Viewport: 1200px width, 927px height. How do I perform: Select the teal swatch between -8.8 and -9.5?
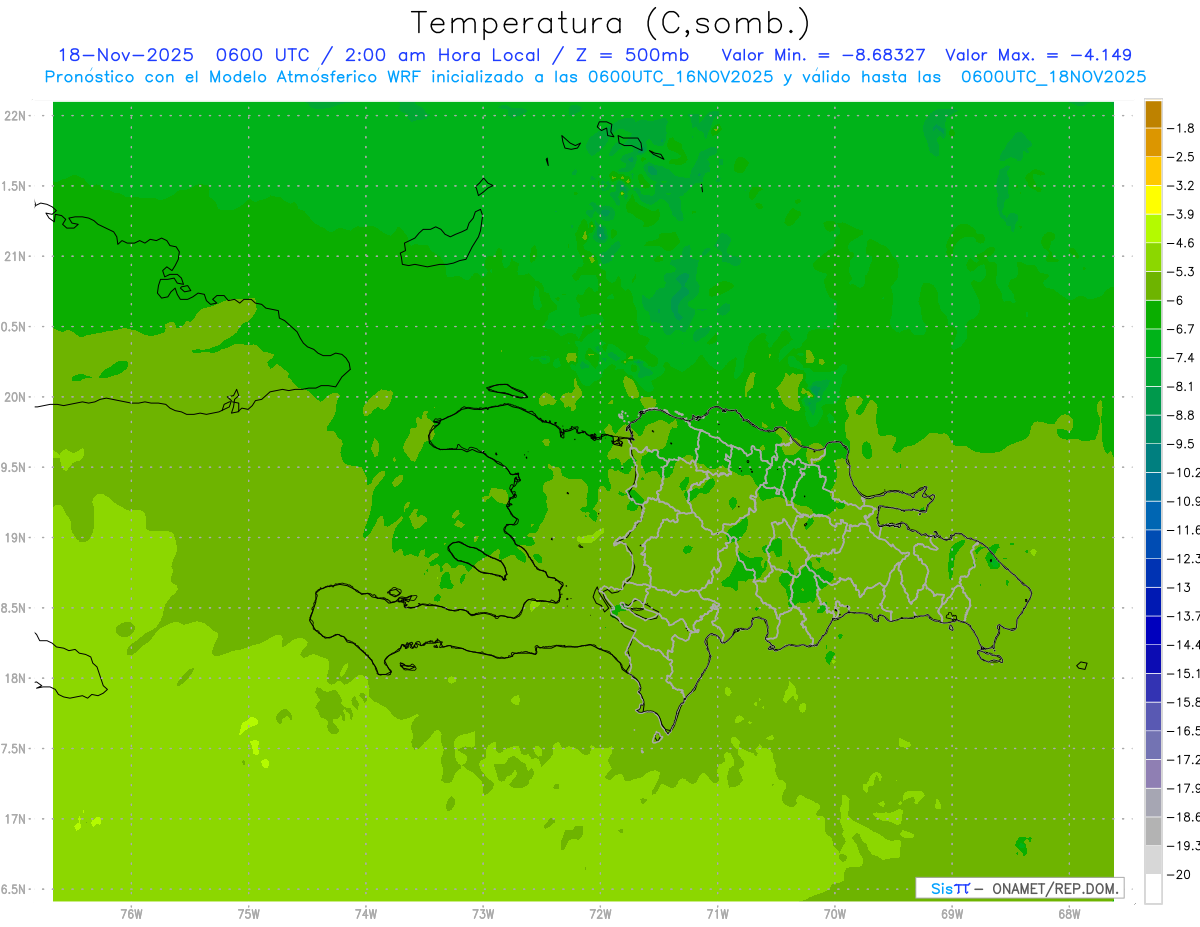tap(1153, 429)
